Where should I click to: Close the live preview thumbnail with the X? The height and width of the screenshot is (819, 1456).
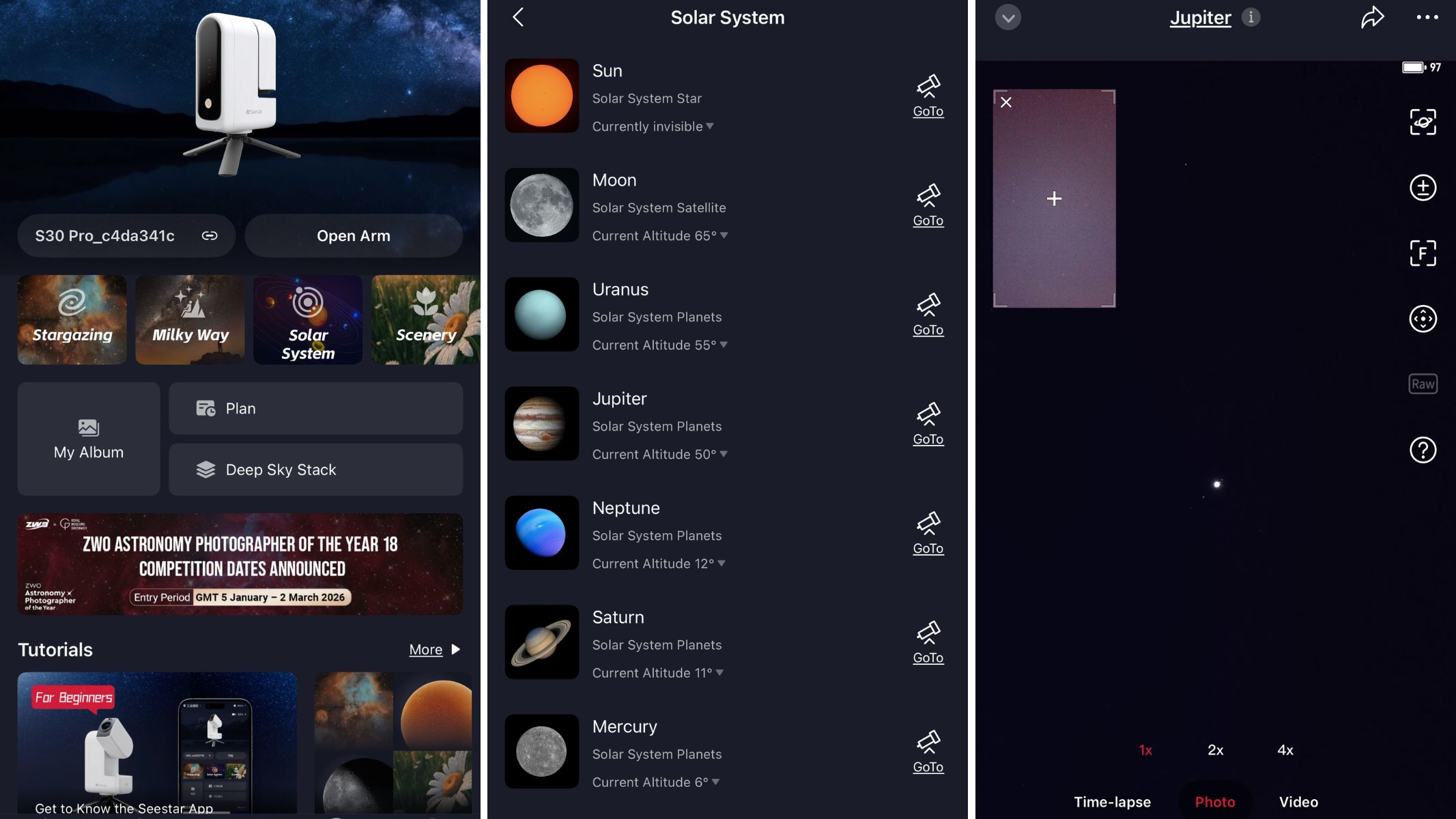1005,102
